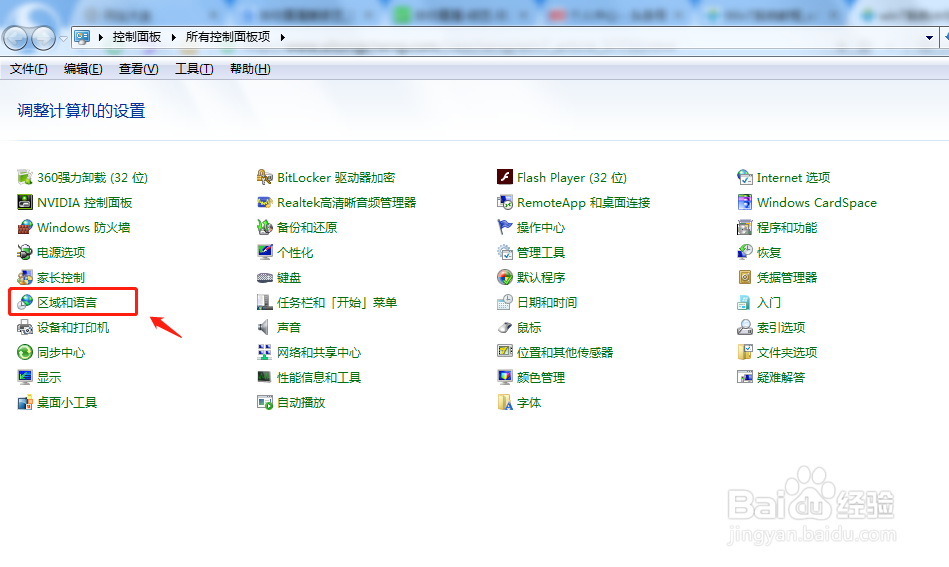Open 自动播放 link

tap(301, 402)
